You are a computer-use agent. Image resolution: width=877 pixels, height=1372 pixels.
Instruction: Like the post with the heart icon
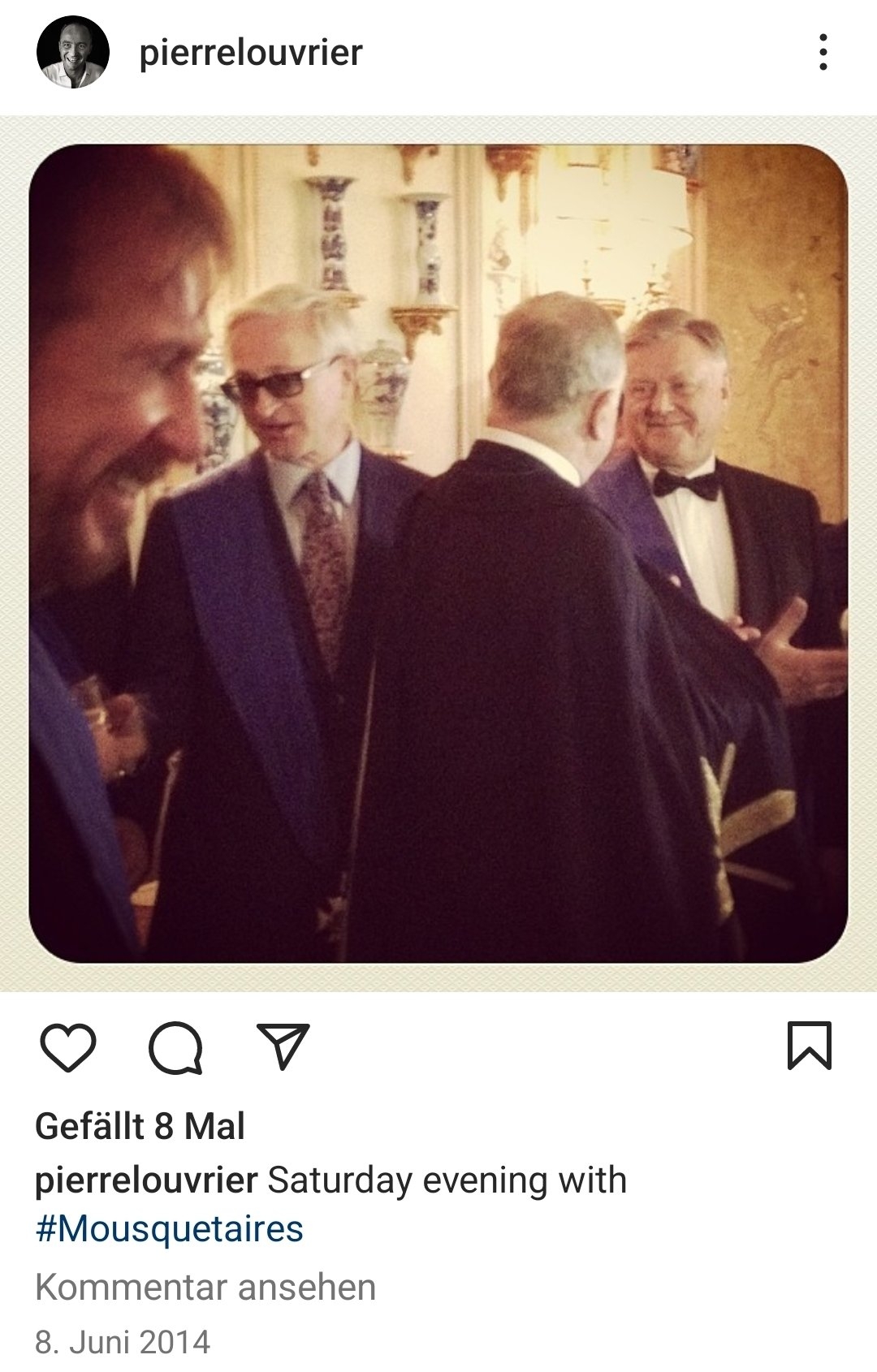[68, 1046]
